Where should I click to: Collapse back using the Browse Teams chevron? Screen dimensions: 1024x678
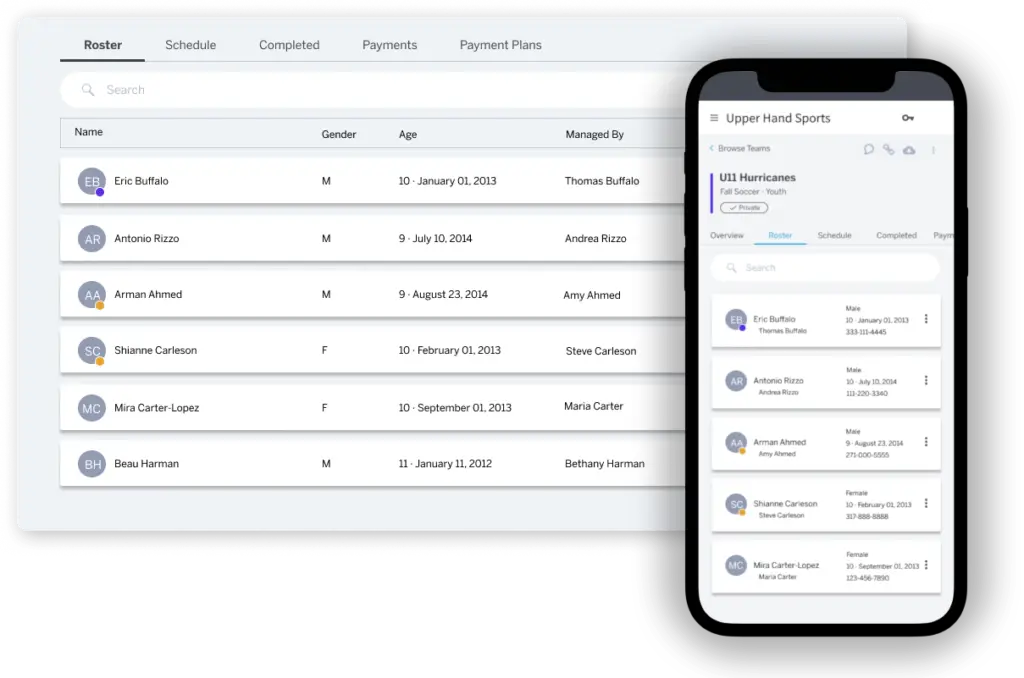click(712, 148)
